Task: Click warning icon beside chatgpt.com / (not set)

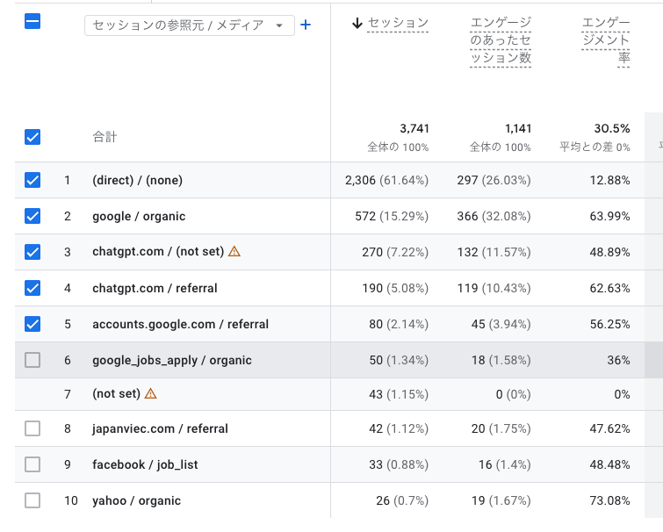Action: point(234,252)
